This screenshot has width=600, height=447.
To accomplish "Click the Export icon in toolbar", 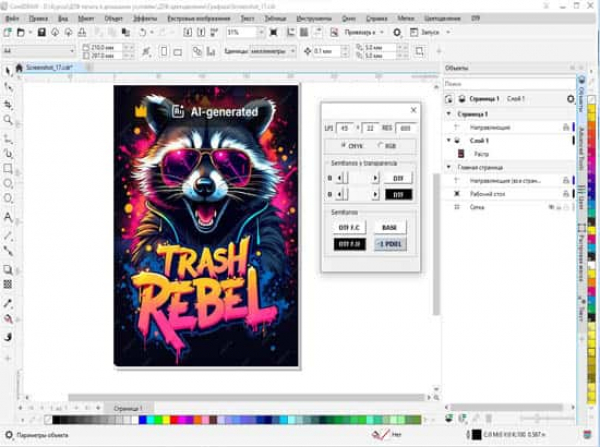I will tap(201, 33).
